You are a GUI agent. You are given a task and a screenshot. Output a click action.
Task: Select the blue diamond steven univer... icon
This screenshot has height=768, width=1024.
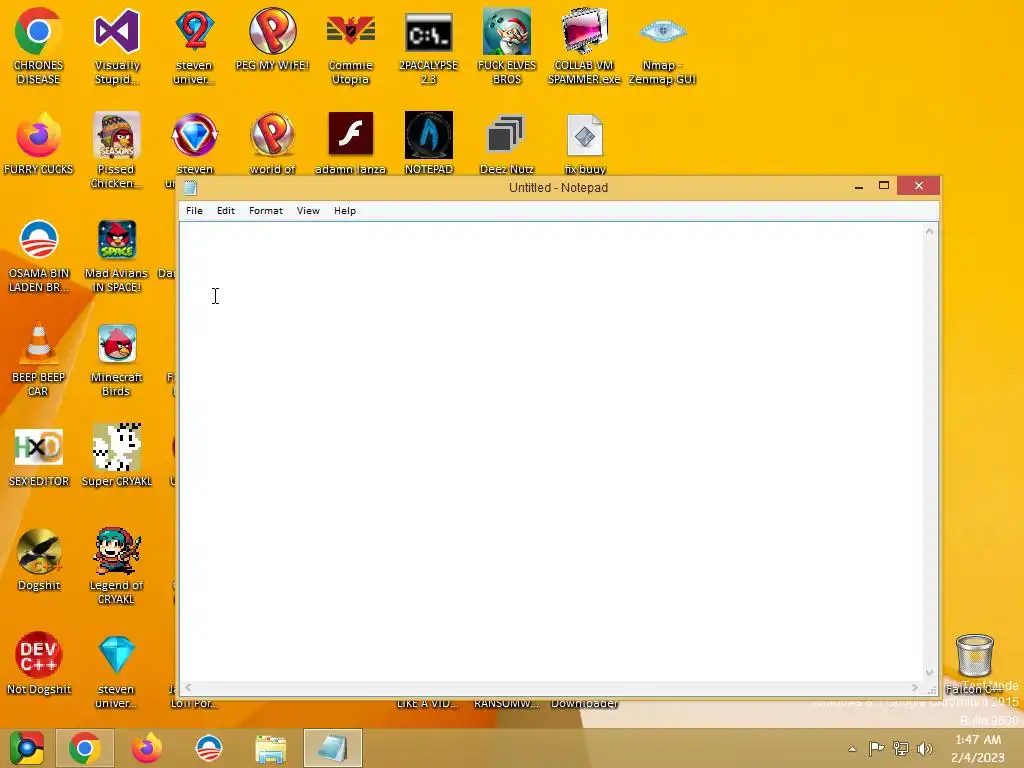(x=116, y=670)
